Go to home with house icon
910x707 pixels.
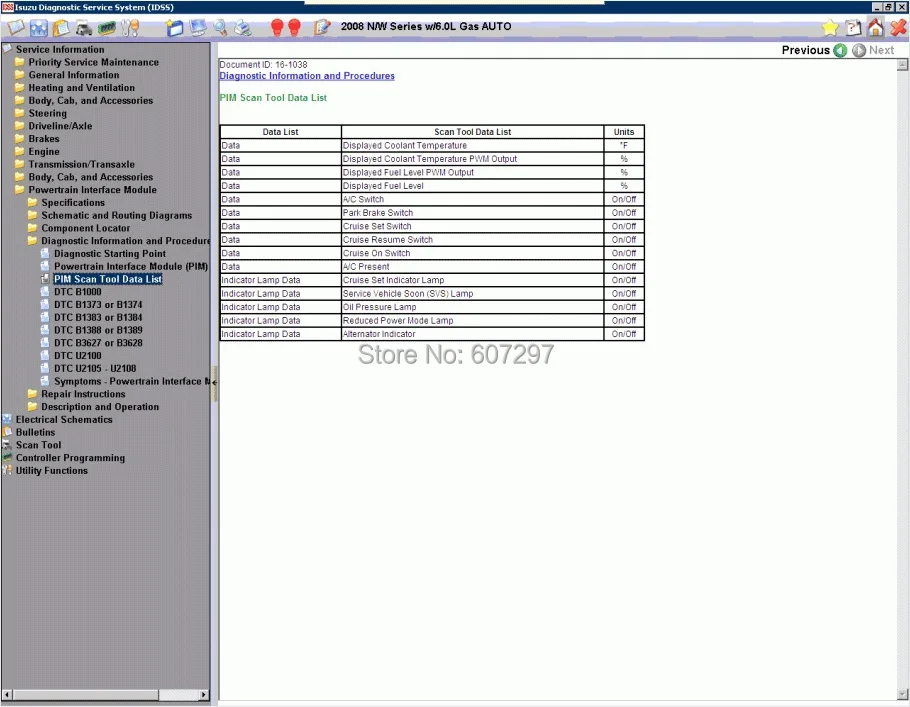click(x=876, y=27)
